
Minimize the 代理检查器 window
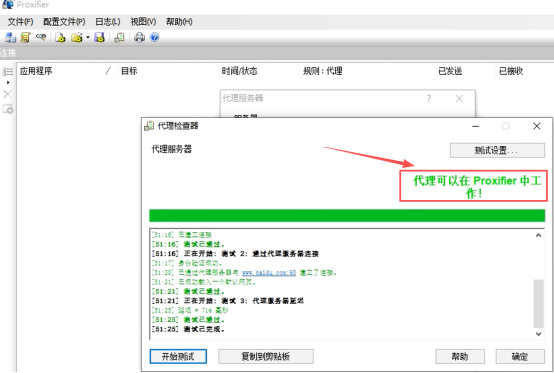[476, 126]
